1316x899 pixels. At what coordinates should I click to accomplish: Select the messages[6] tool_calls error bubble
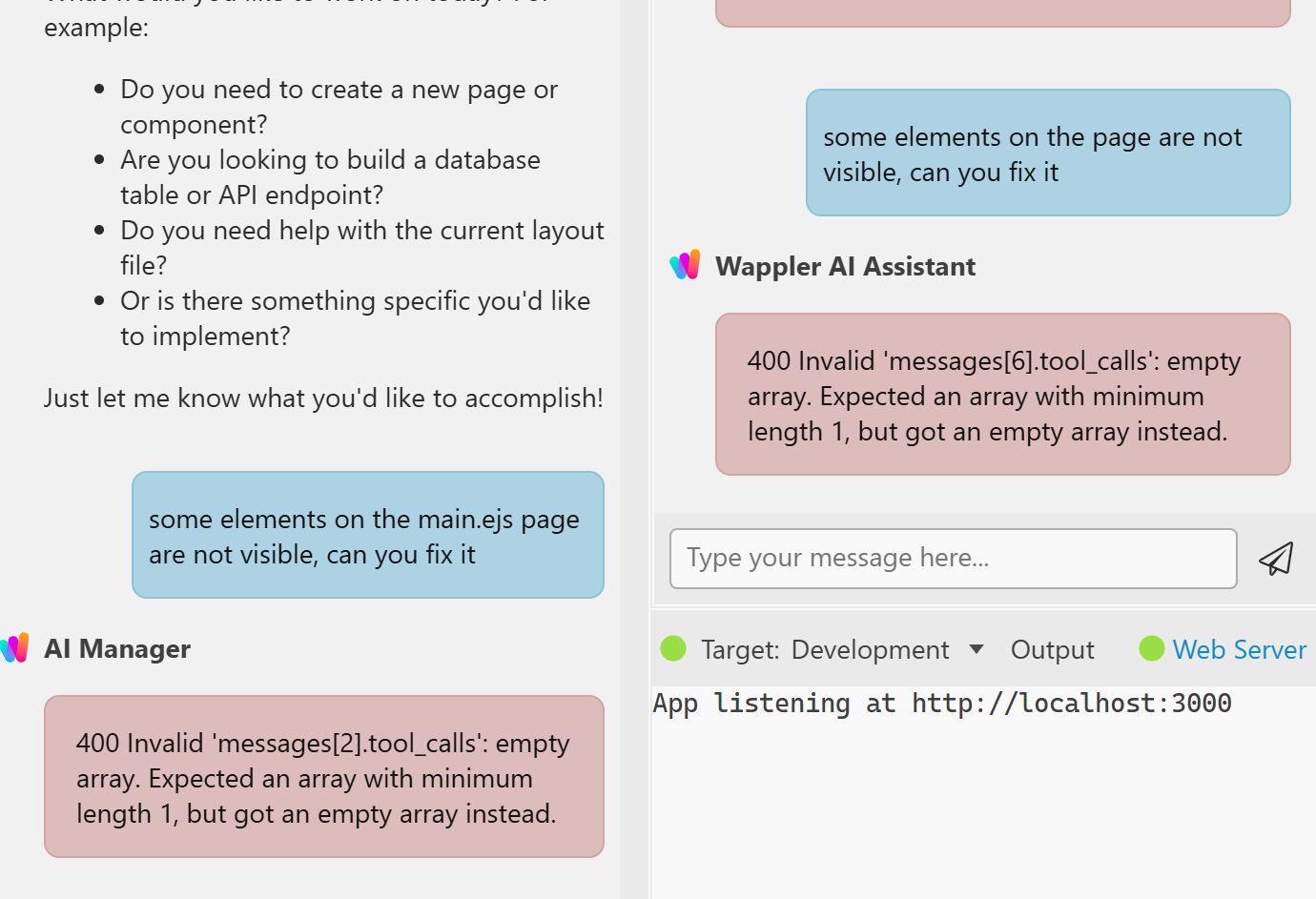tap(1002, 395)
